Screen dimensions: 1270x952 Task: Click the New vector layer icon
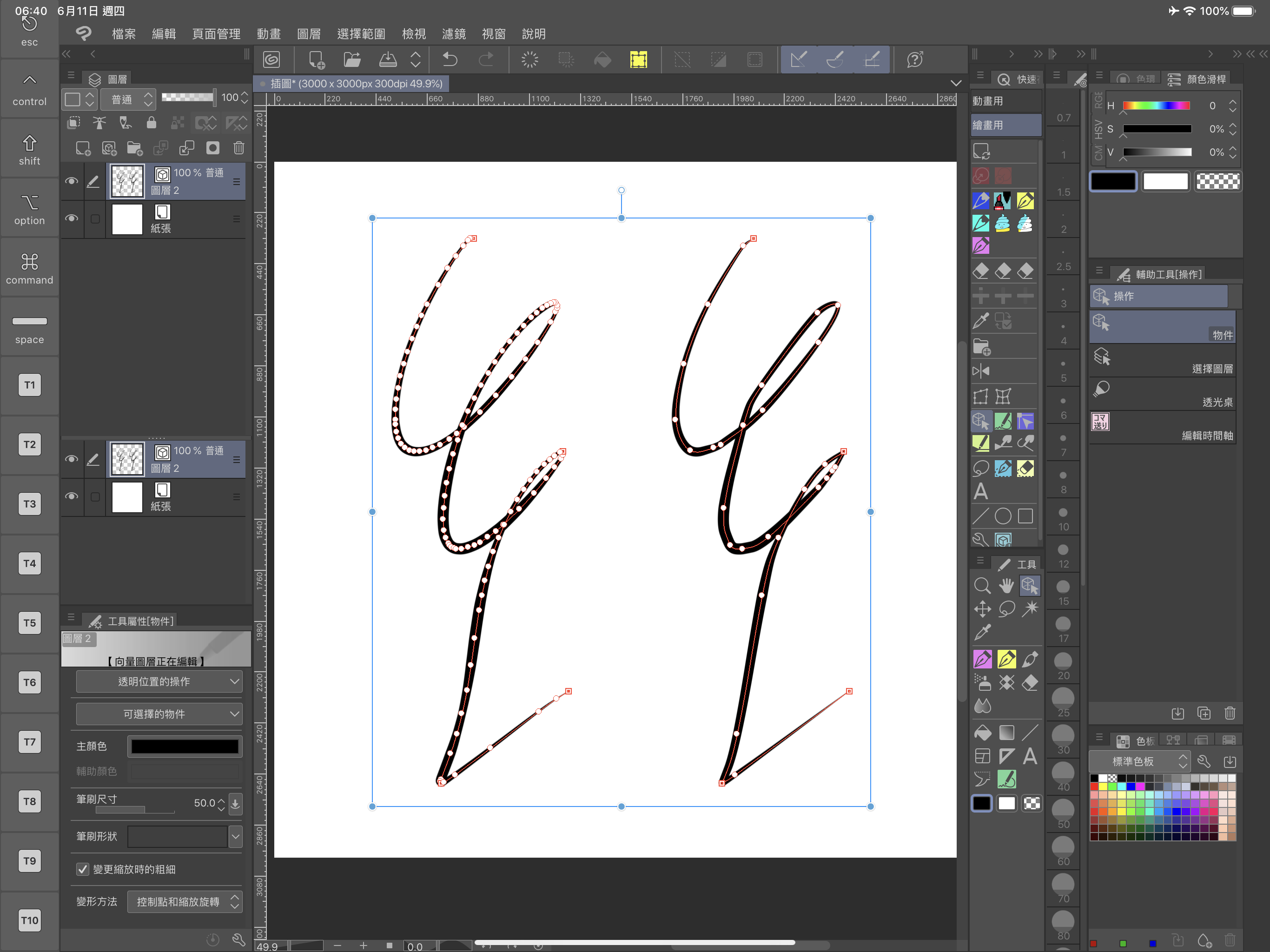pyautogui.click(x=109, y=148)
